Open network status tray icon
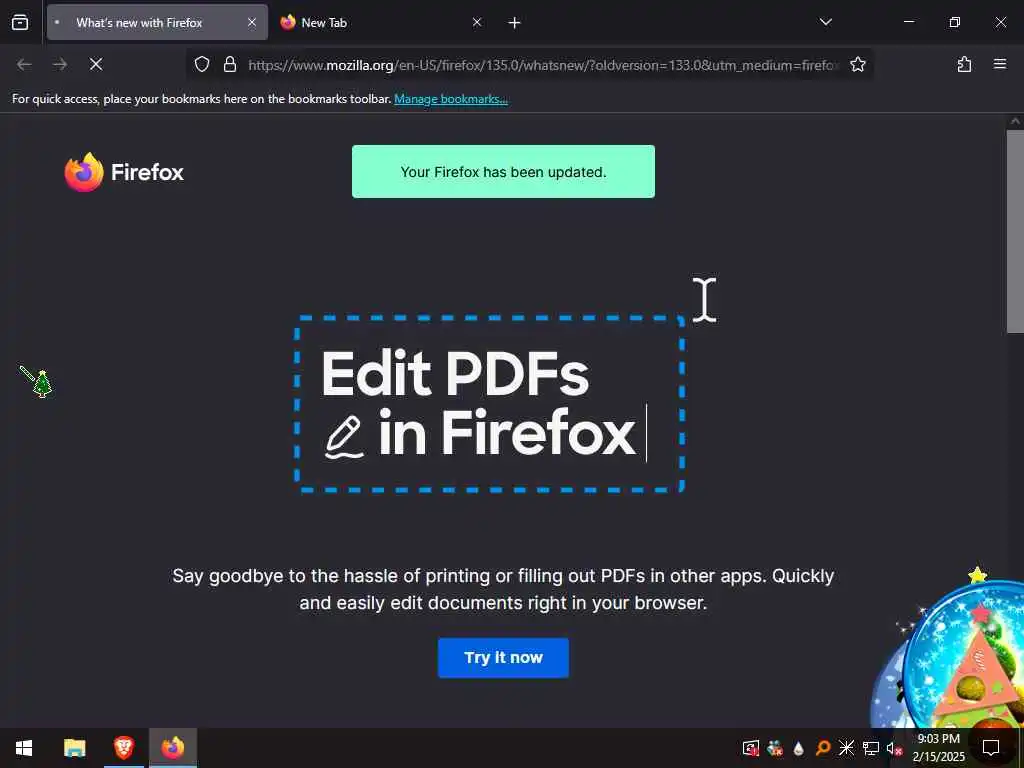This screenshot has height=768, width=1024. click(x=871, y=748)
